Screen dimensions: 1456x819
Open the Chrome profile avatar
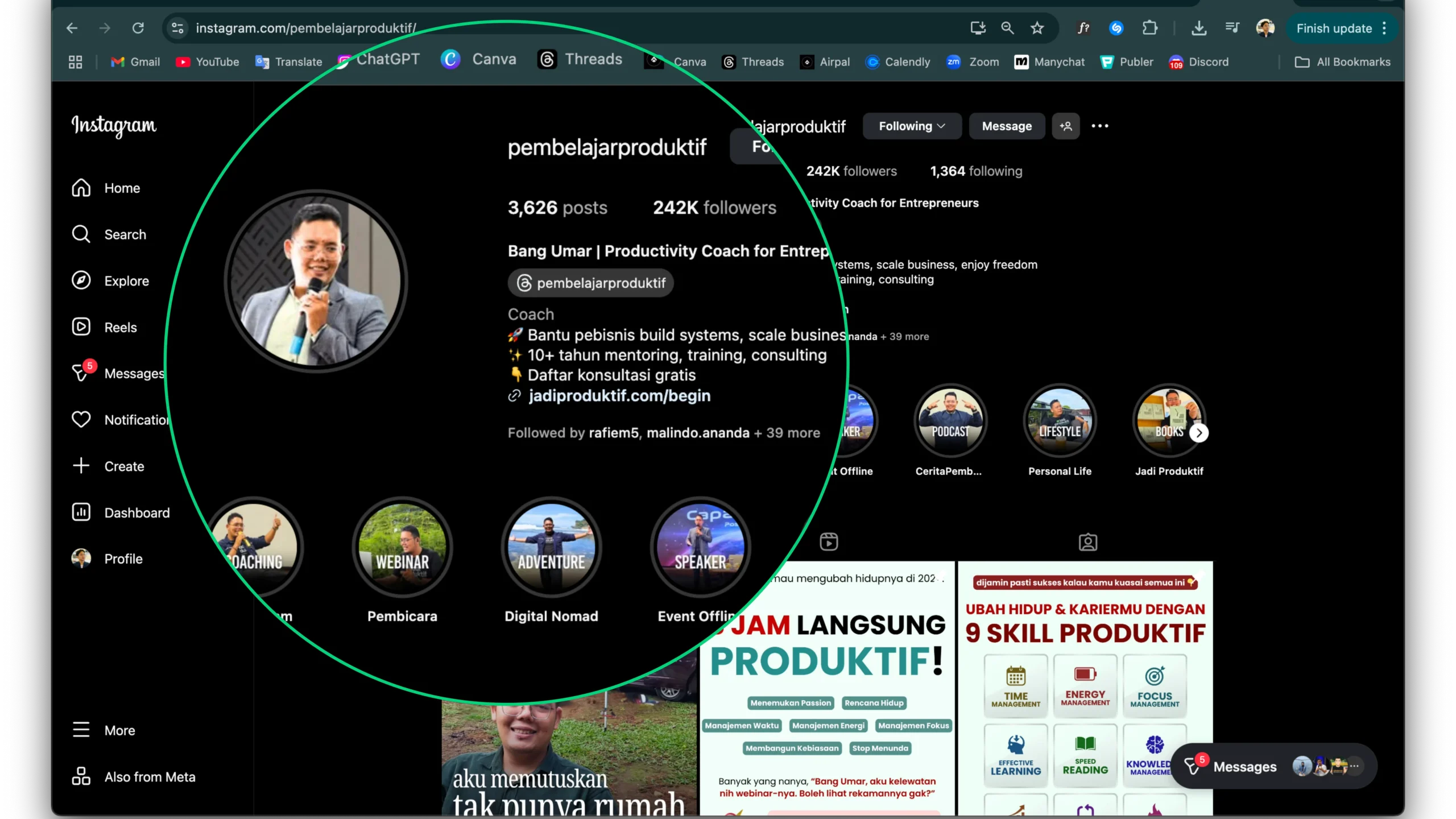(x=1265, y=28)
